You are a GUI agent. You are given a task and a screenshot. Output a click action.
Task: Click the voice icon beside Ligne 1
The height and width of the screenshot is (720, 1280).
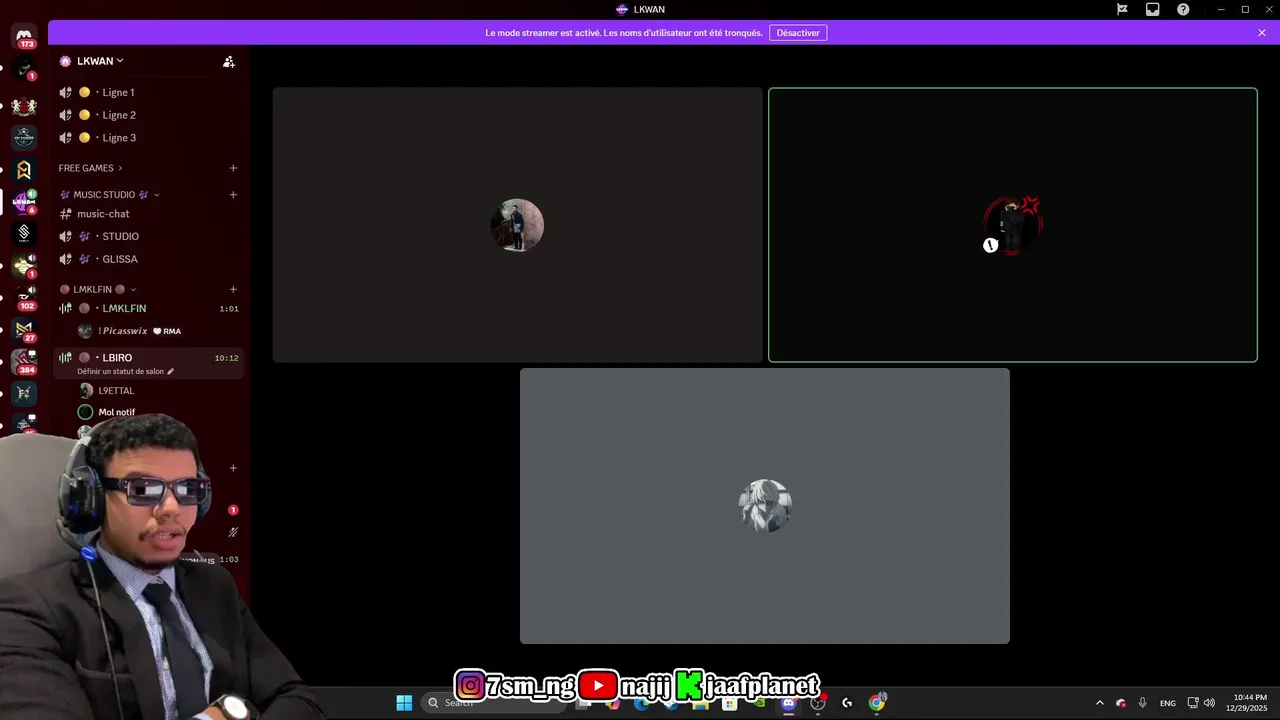pyautogui.click(x=66, y=92)
